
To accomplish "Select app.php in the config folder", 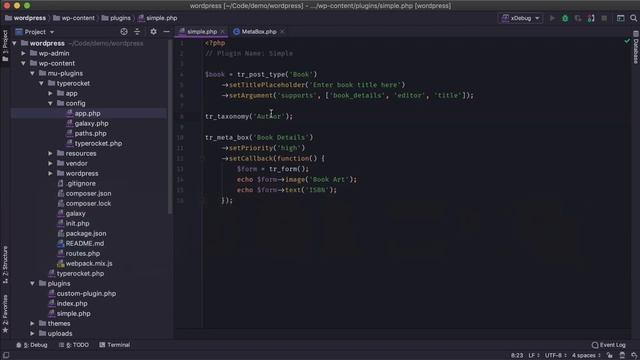I will click(x=87, y=113).
